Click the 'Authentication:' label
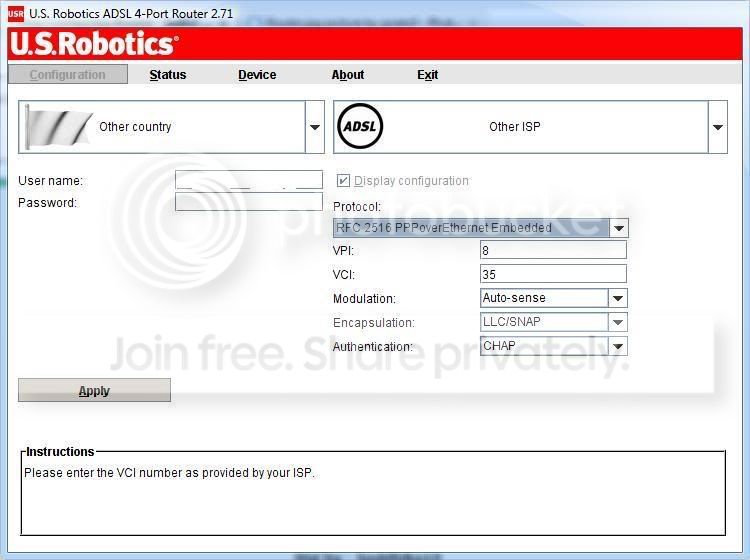This screenshot has height=560, width=750. [373, 347]
